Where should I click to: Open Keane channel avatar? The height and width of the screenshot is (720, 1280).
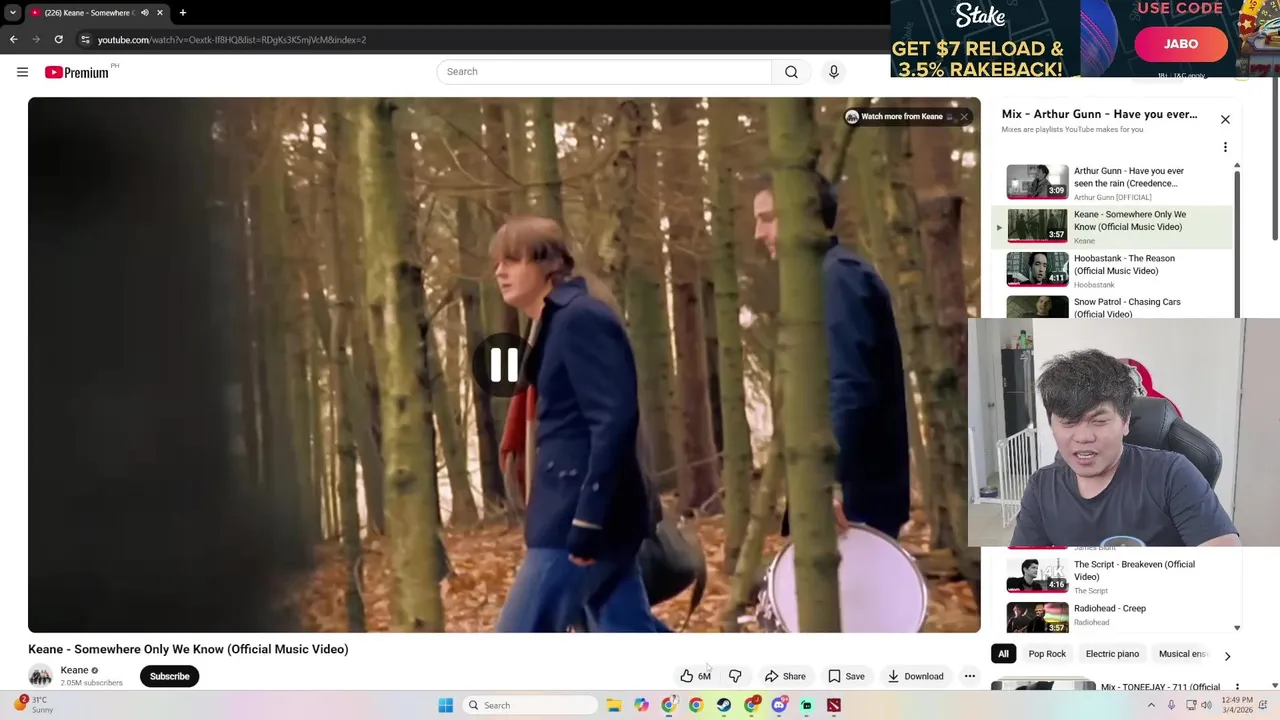pyautogui.click(x=40, y=676)
